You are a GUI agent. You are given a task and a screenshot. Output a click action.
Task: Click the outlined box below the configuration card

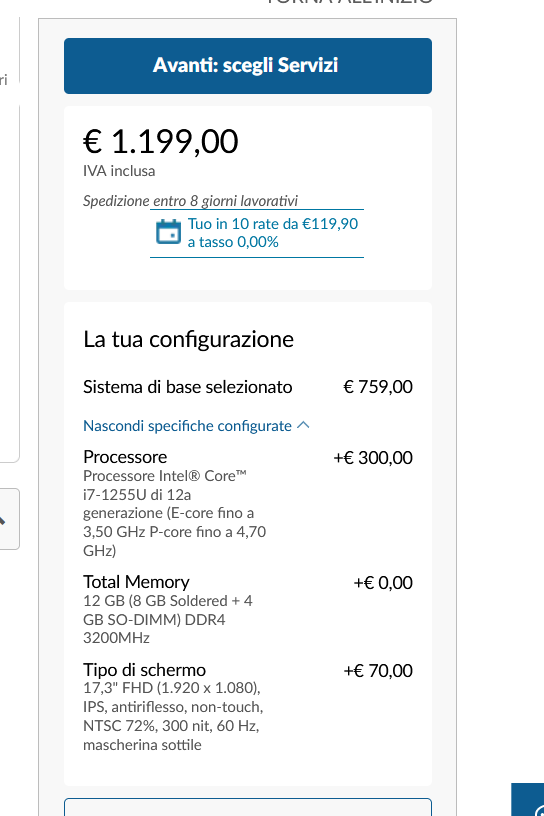(x=248, y=807)
